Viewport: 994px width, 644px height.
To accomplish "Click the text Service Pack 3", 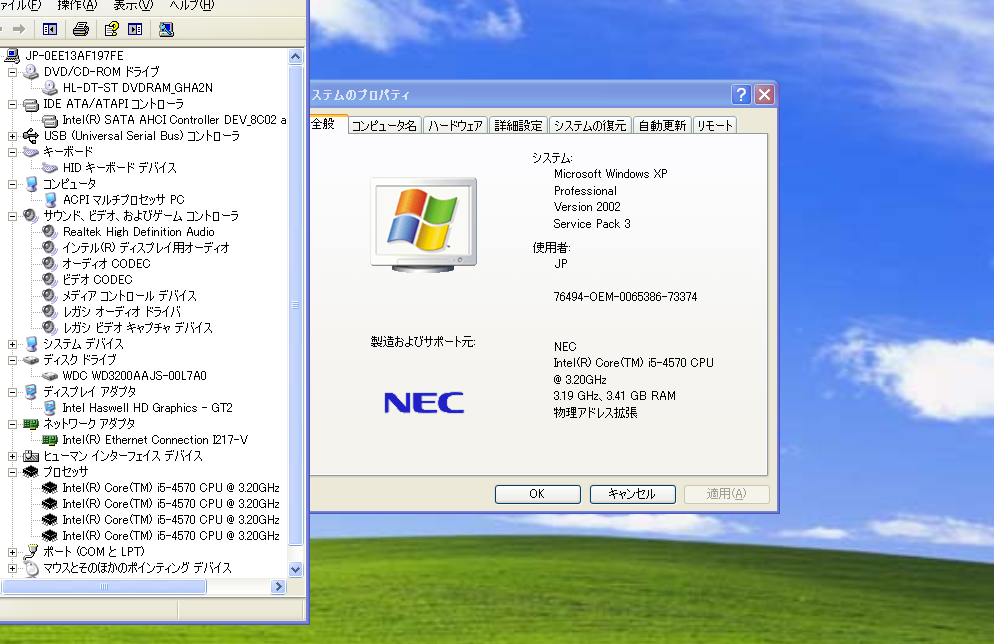I will pos(591,224).
